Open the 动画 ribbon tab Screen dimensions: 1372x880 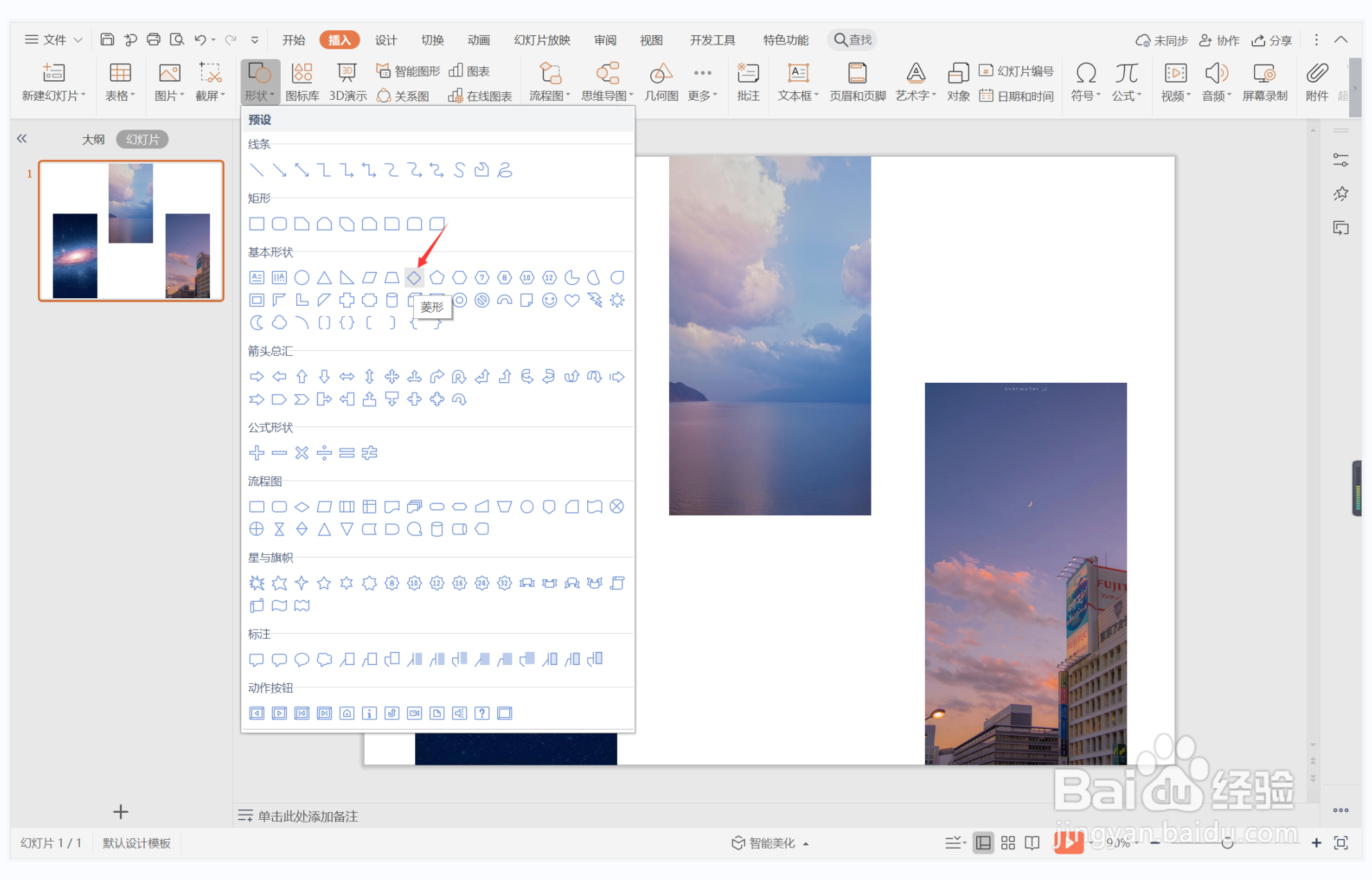(478, 40)
